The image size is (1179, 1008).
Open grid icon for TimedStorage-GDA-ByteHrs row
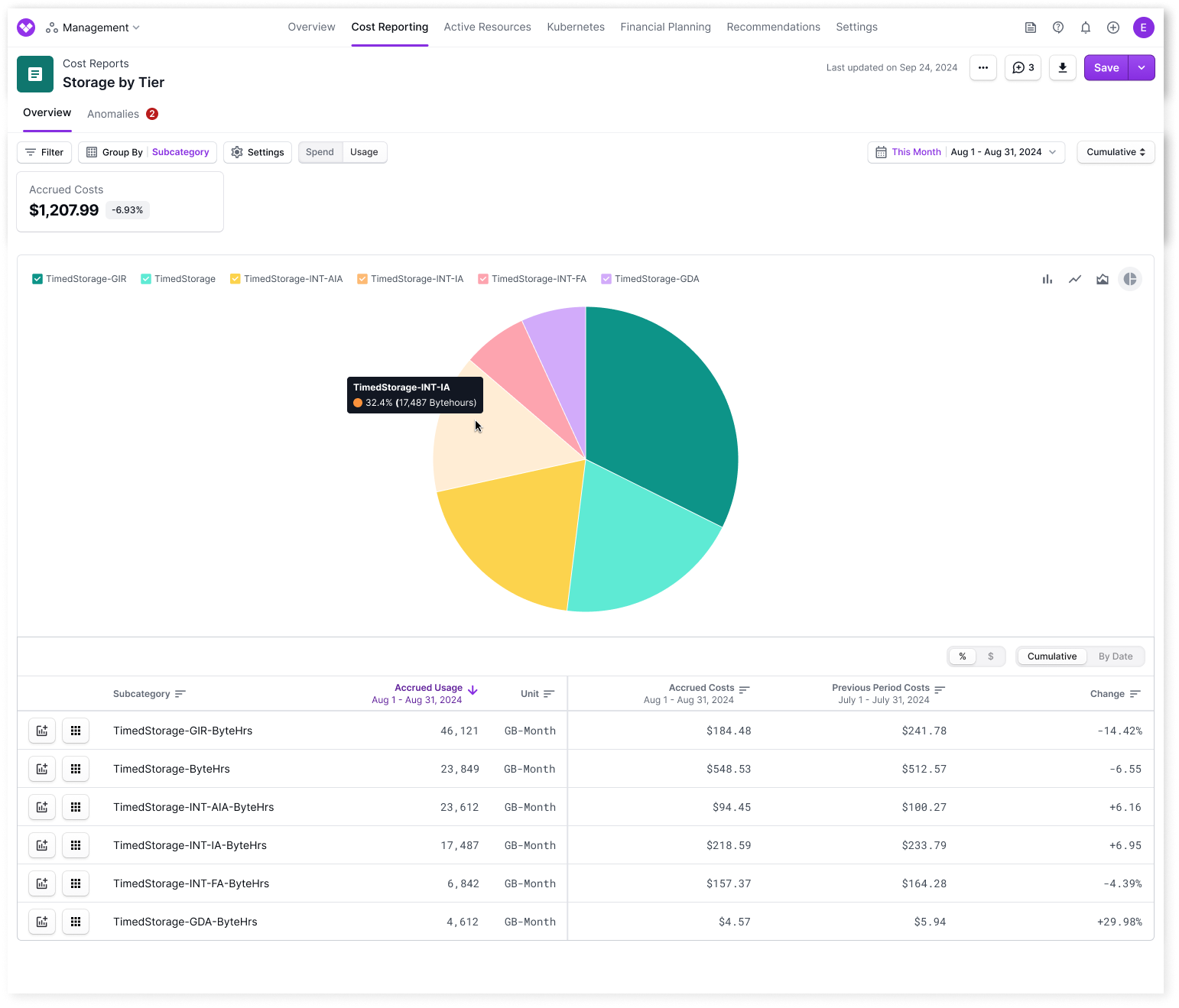[x=76, y=922]
